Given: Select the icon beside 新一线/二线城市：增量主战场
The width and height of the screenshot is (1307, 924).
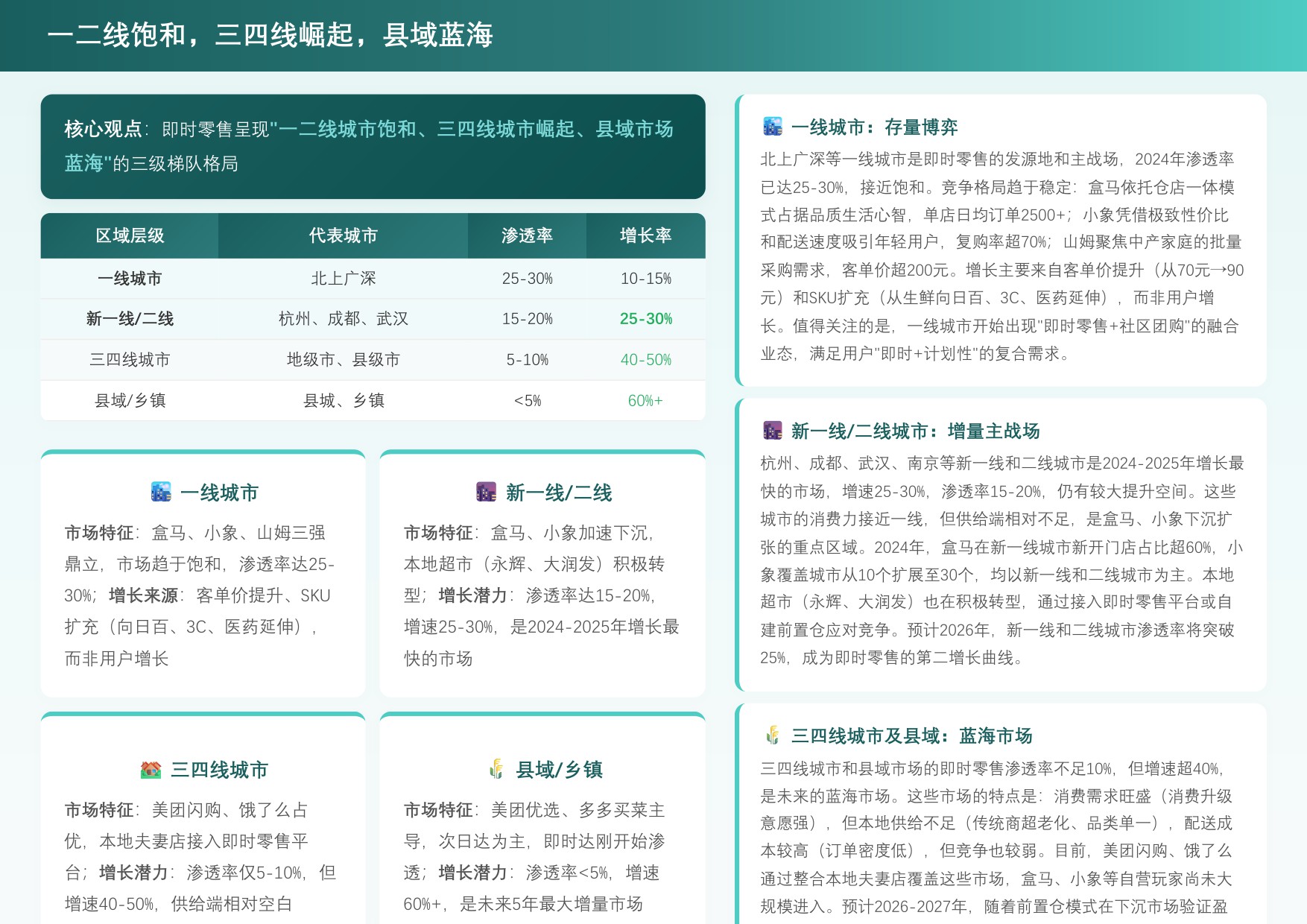Looking at the screenshot, I should pyautogui.click(x=773, y=431).
